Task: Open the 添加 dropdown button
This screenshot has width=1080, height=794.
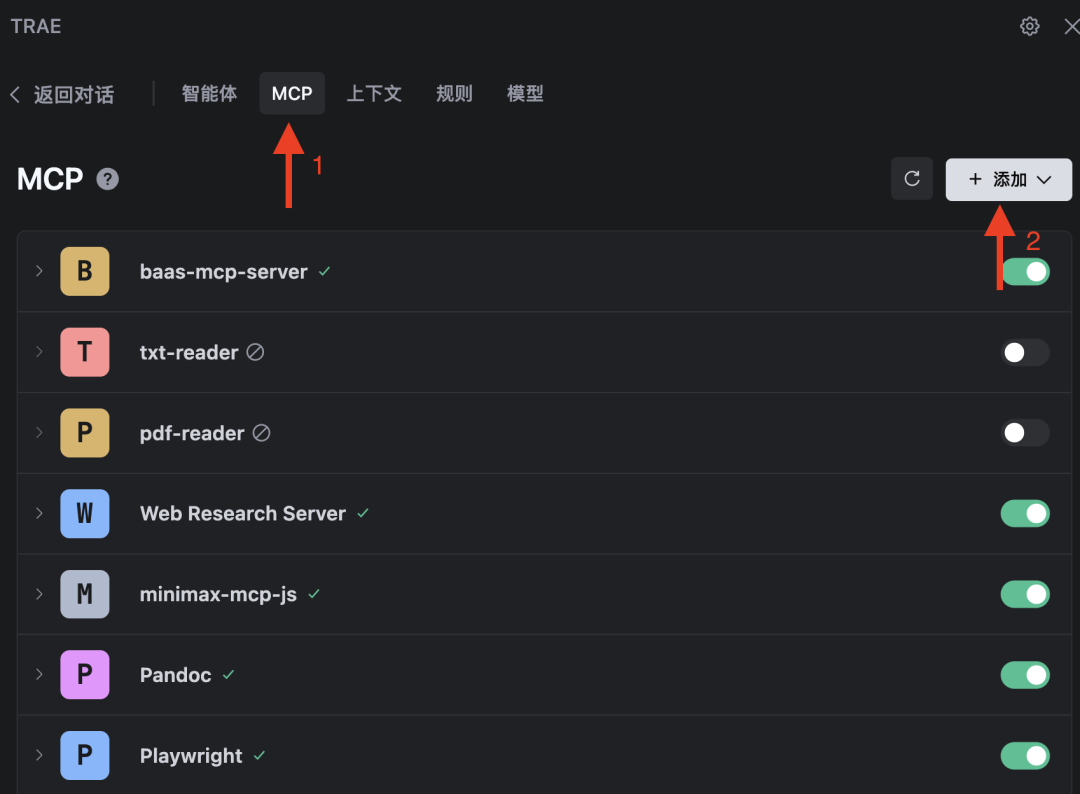Action: click(1008, 180)
